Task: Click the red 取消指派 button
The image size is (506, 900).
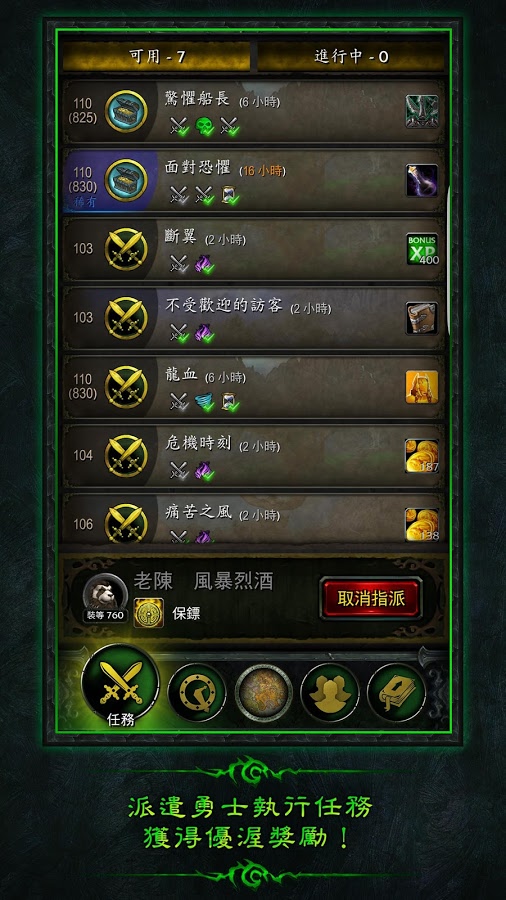Action: [371, 598]
